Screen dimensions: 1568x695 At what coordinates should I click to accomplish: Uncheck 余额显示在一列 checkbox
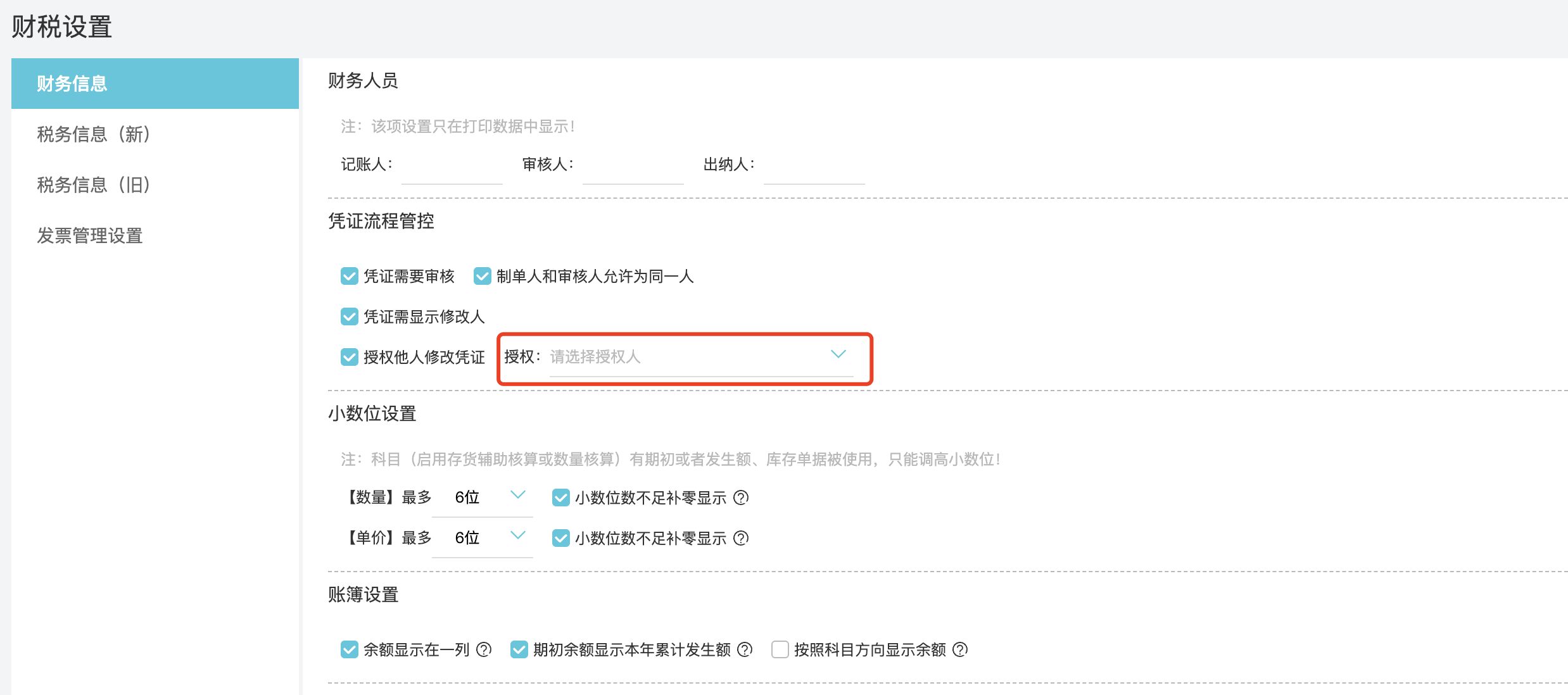coord(350,649)
